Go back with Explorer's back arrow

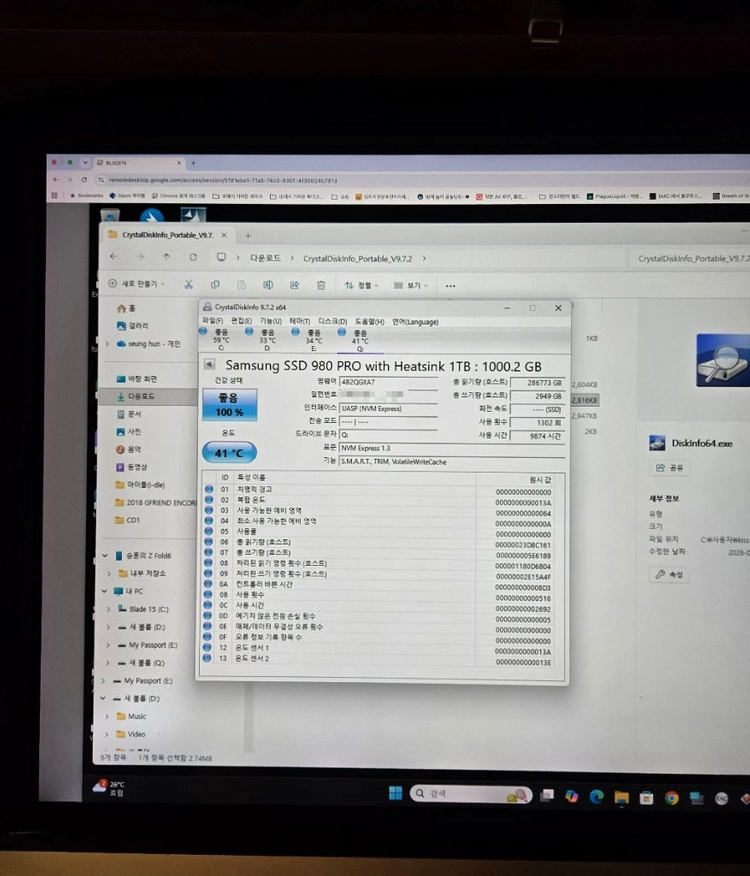coord(114,256)
